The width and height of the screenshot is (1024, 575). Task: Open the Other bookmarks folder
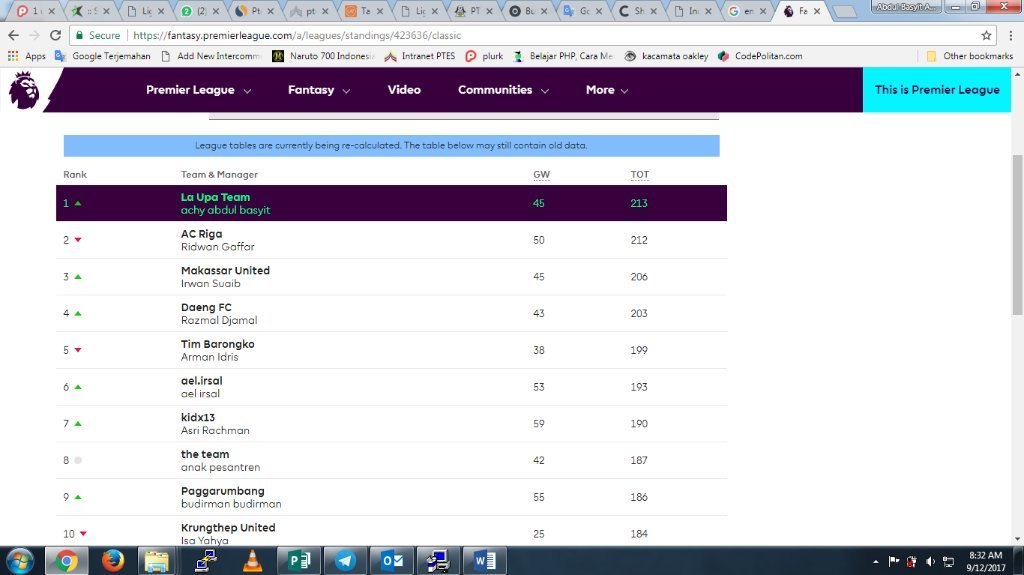(970, 56)
